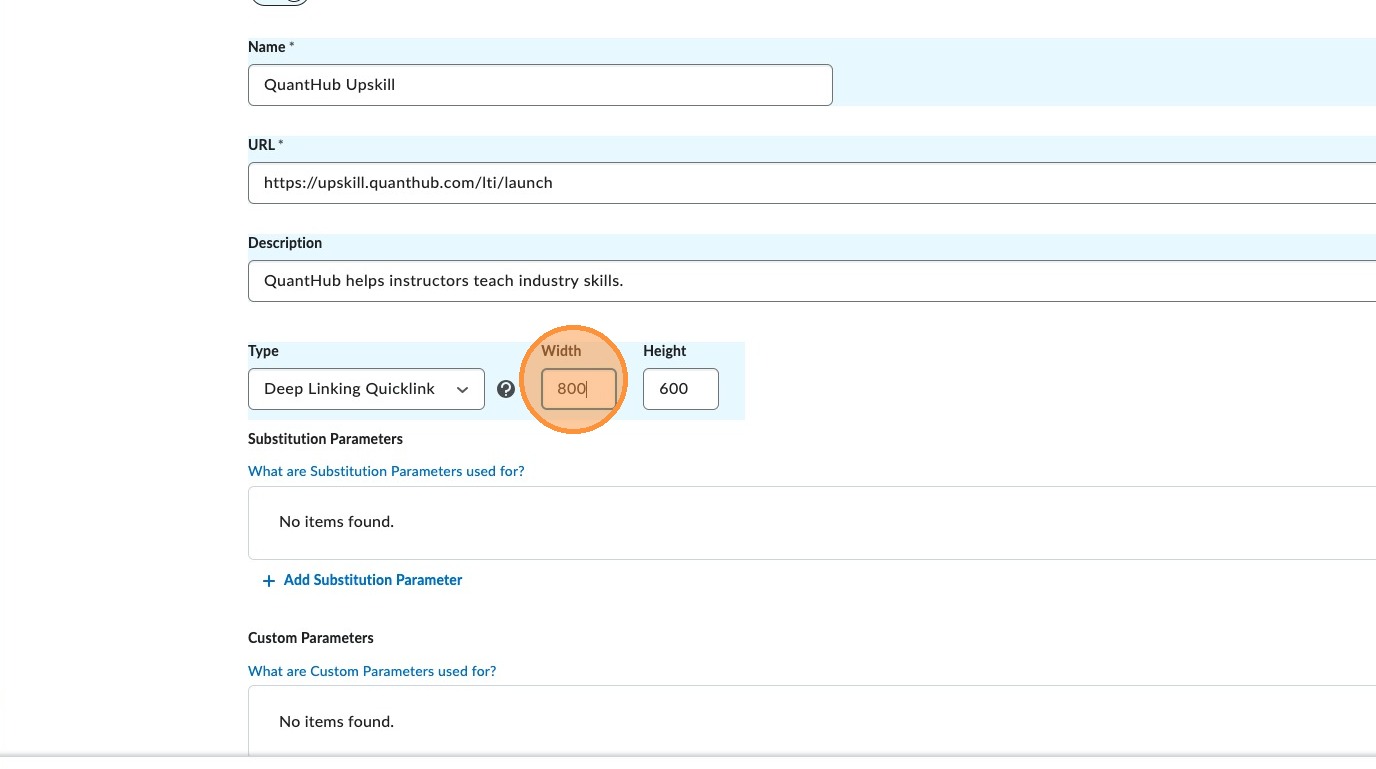
Task: Click 'No items found' under Substitution Parameters
Action: coord(336,522)
